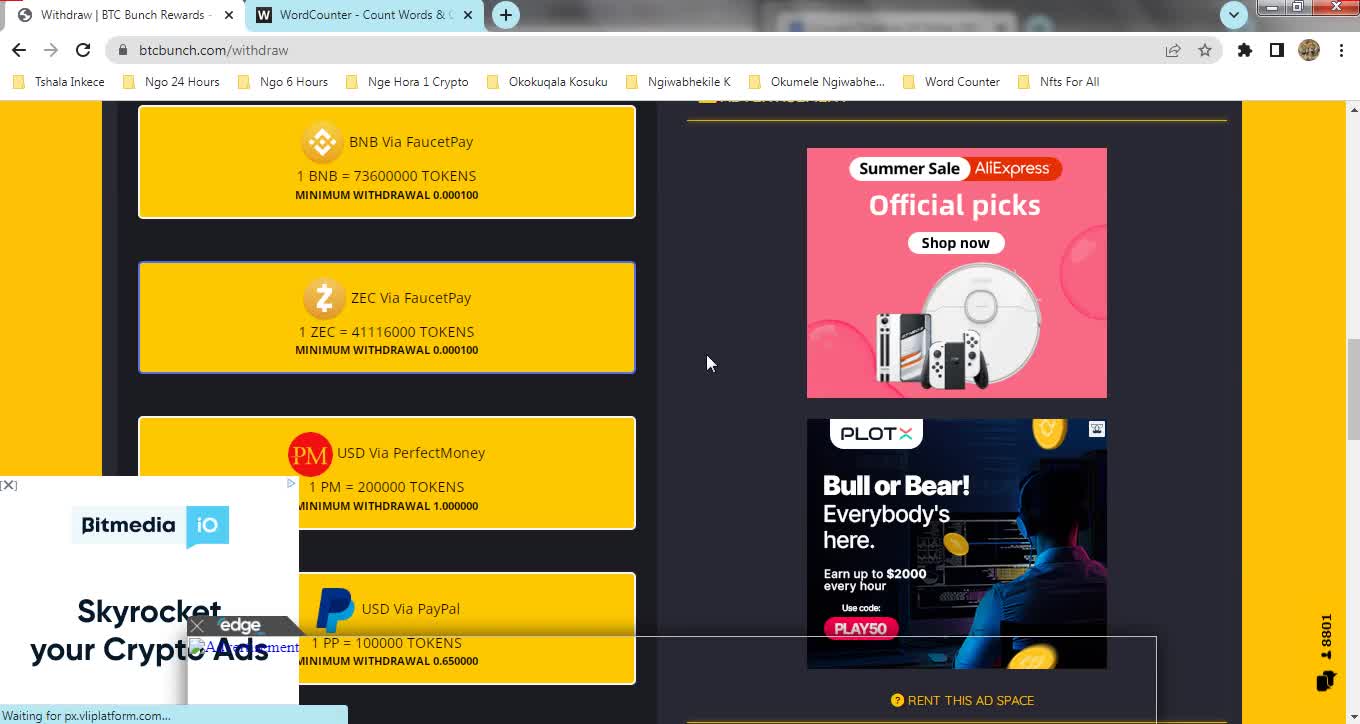Switch to the Withdraw BTC Bunch Rewards tab
The image size is (1360, 724).
coord(124,15)
